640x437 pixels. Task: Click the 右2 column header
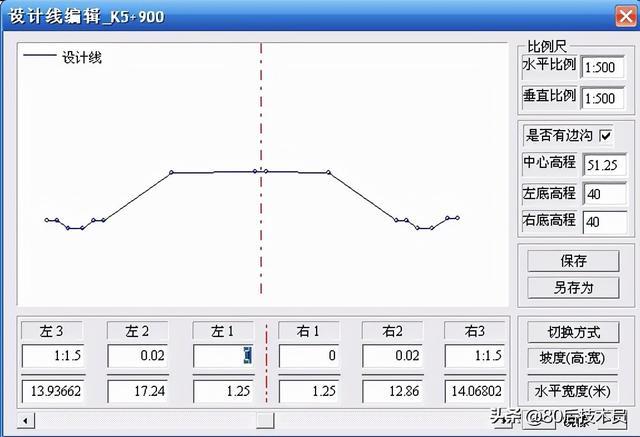click(x=393, y=331)
